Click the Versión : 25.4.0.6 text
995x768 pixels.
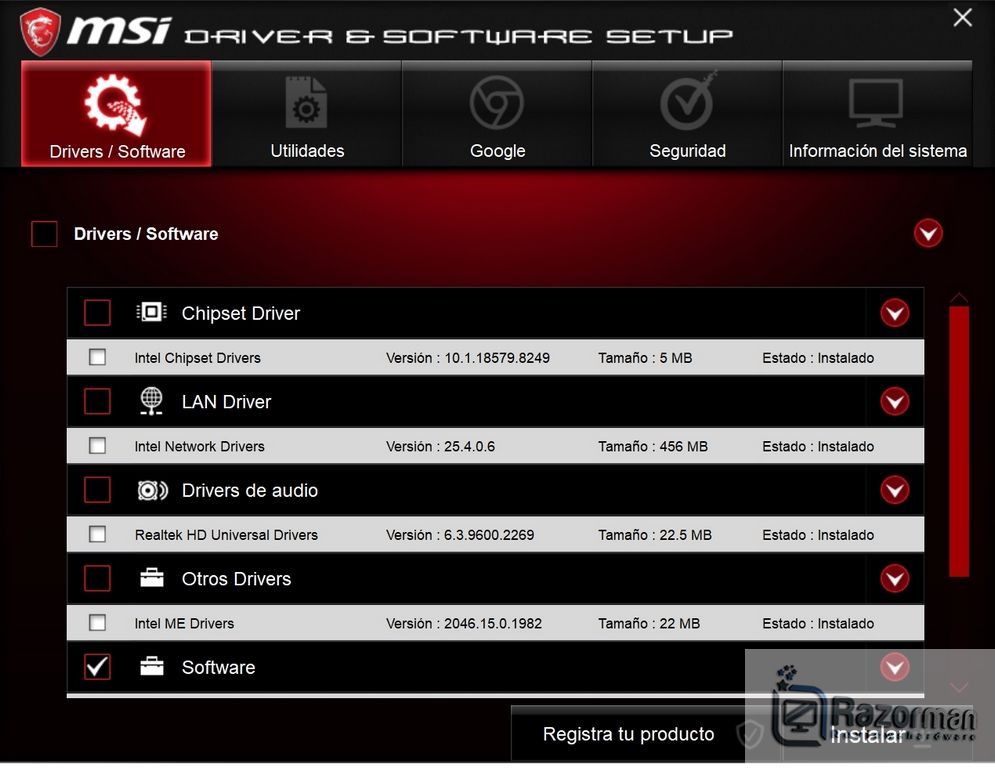(x=440, y=446)
